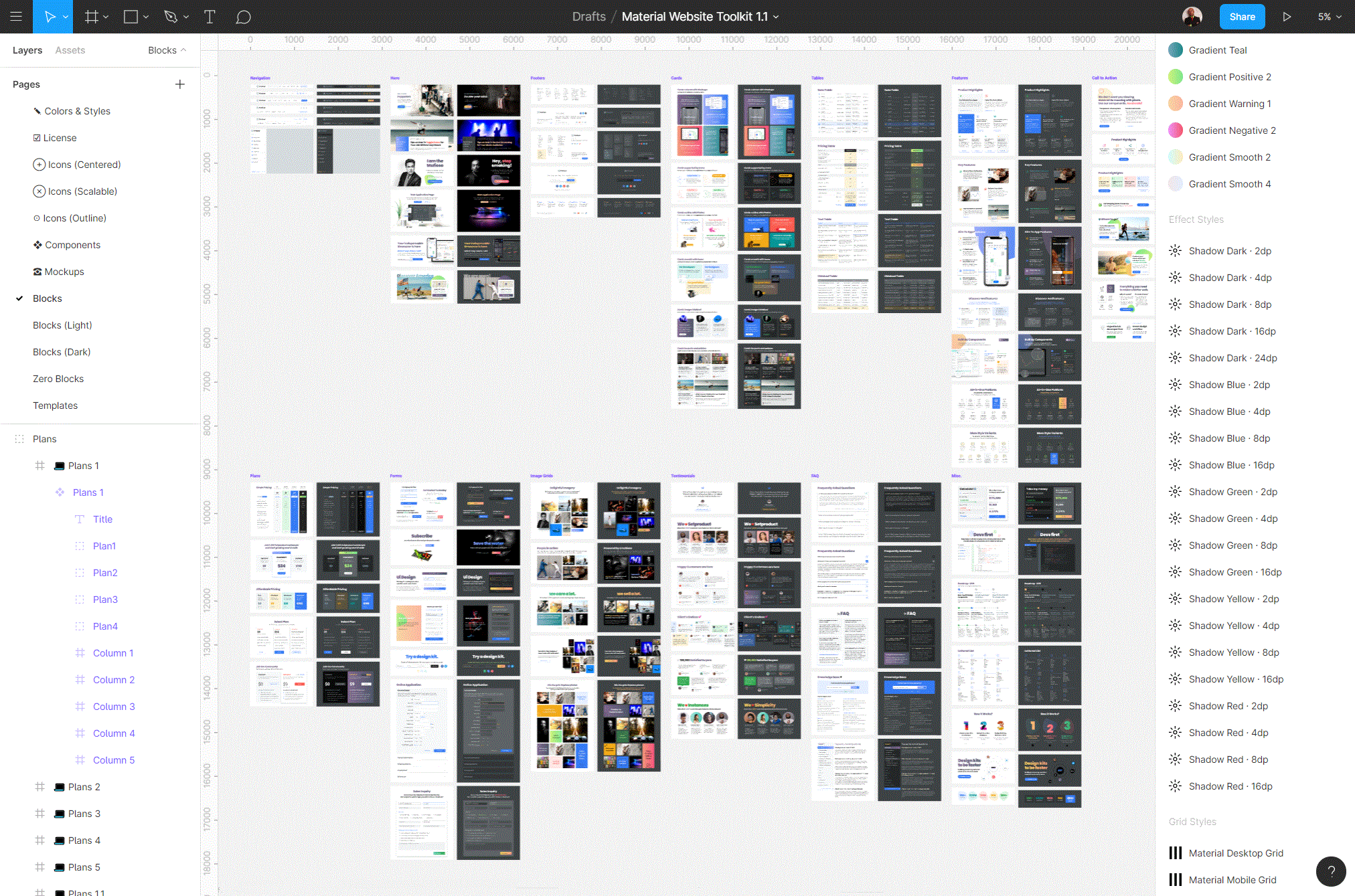1355x896 pixels.
Task: Click the Assets tab in left panel
Action: coord(71,49)
